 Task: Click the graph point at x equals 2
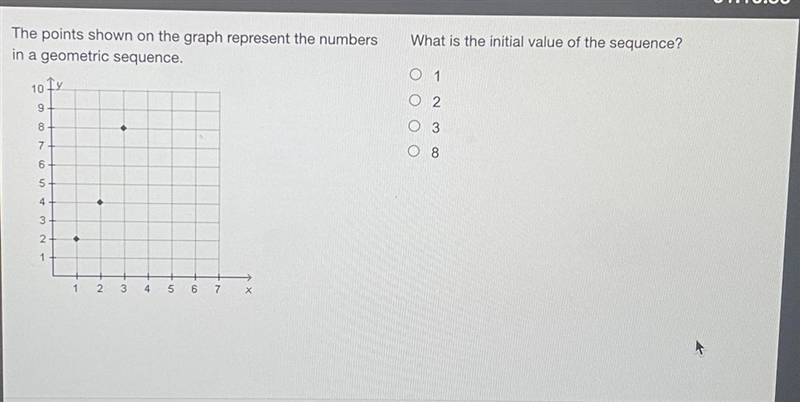100,203
